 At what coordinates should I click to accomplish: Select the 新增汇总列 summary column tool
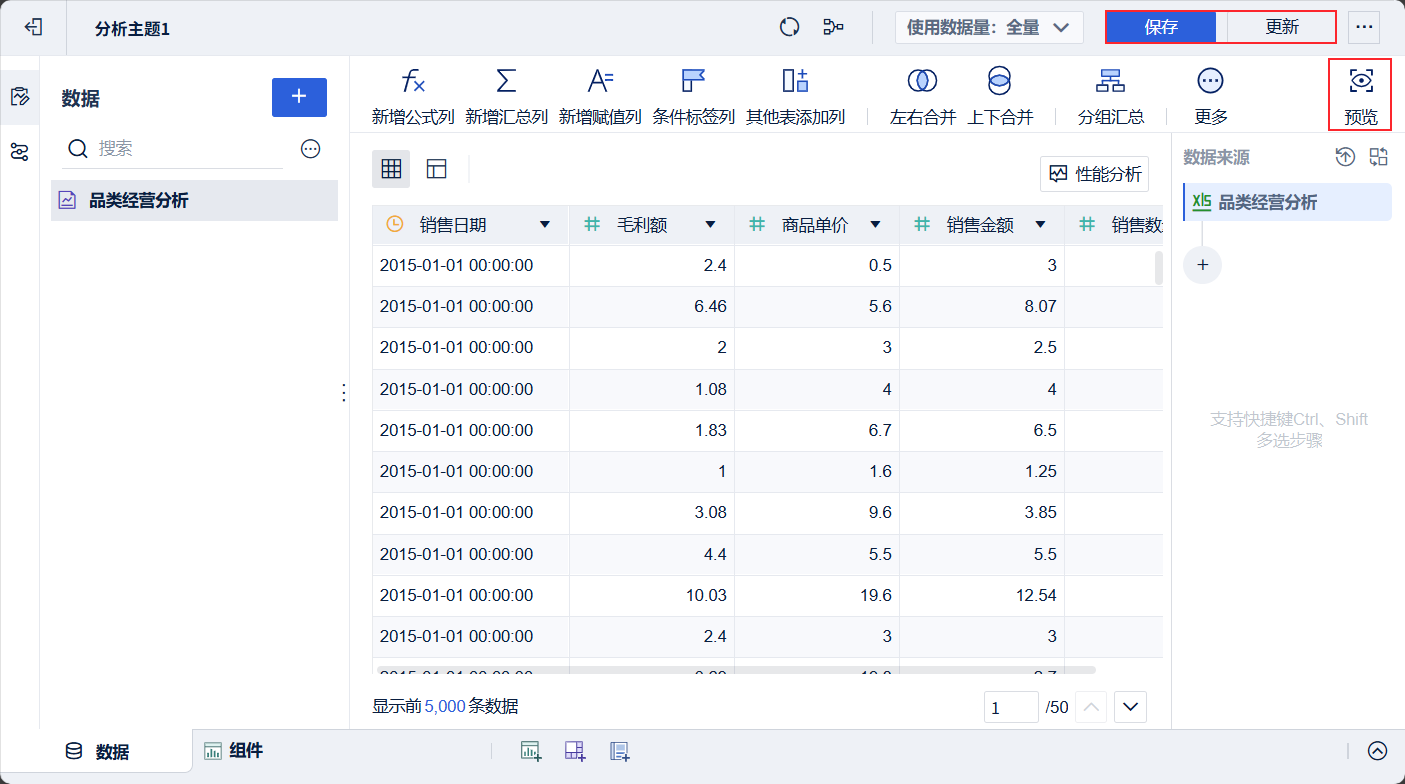tap(506, 82)
